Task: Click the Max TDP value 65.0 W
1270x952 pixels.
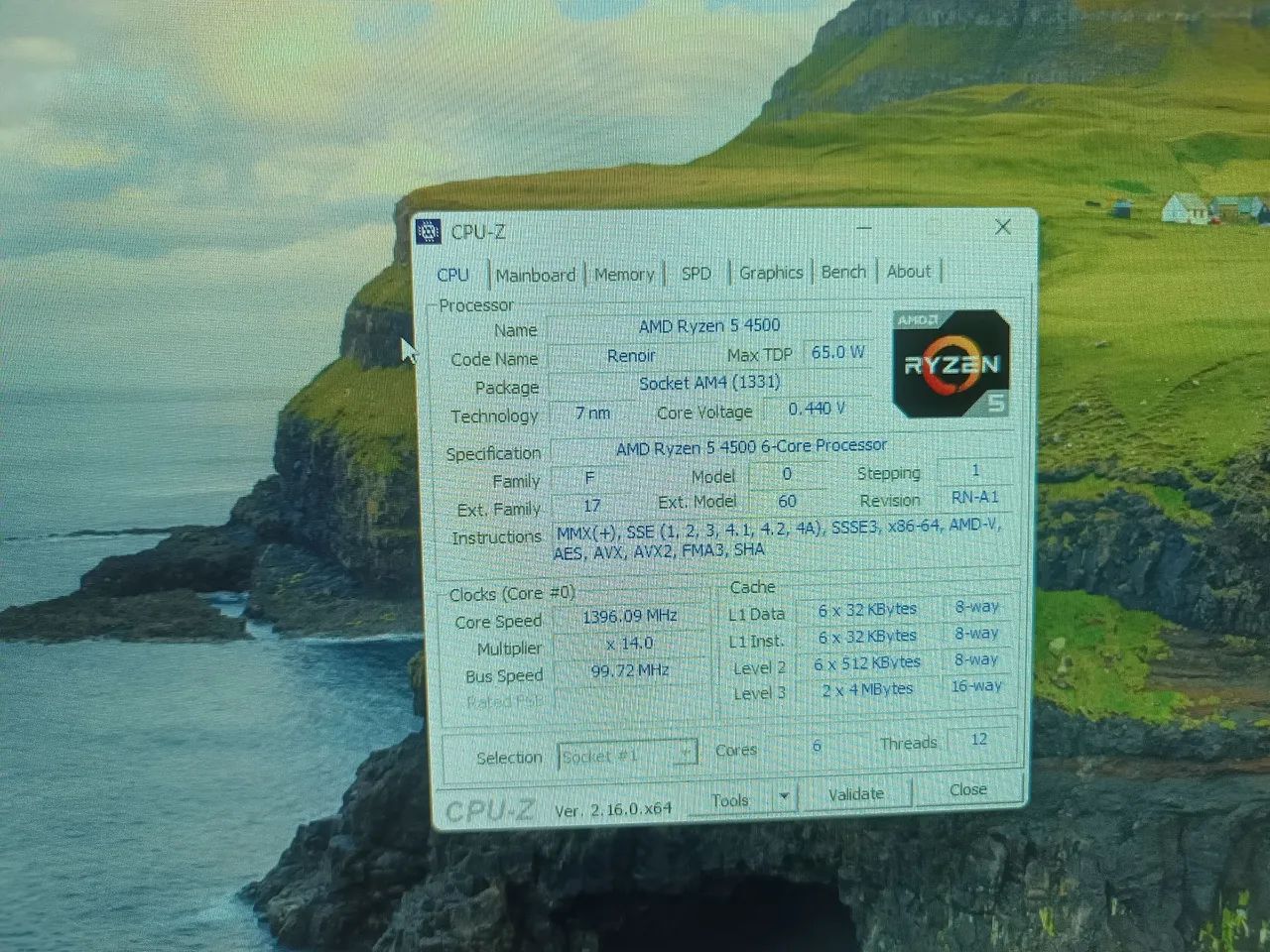Action: click(837, 352)
